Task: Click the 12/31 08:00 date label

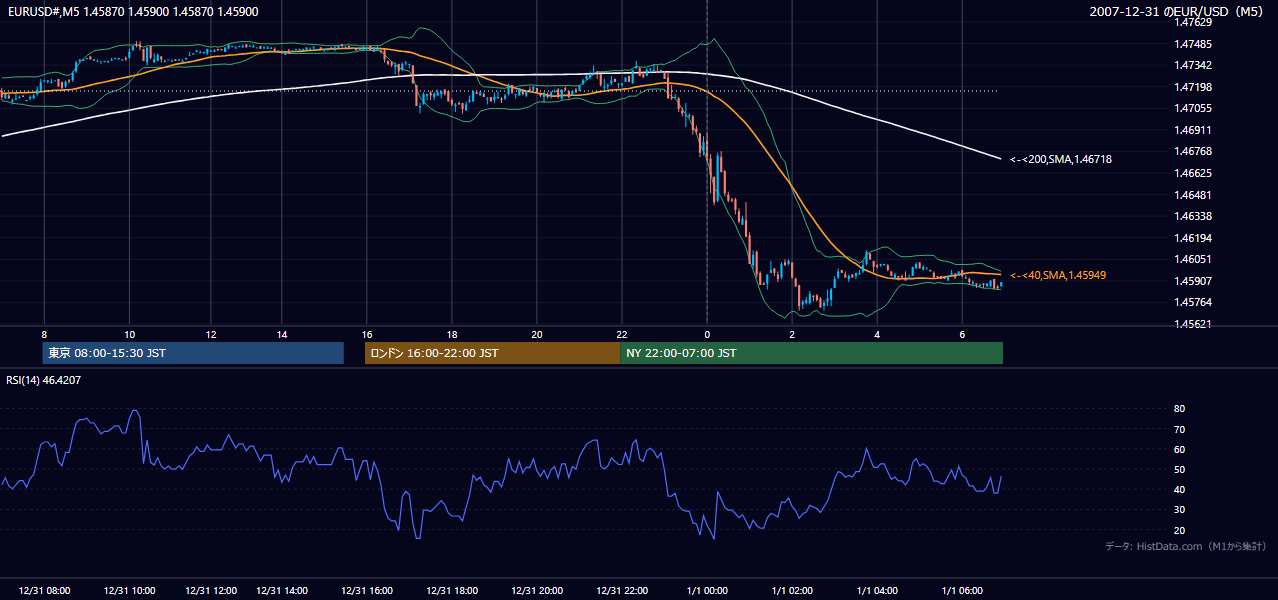Action: 44,591
